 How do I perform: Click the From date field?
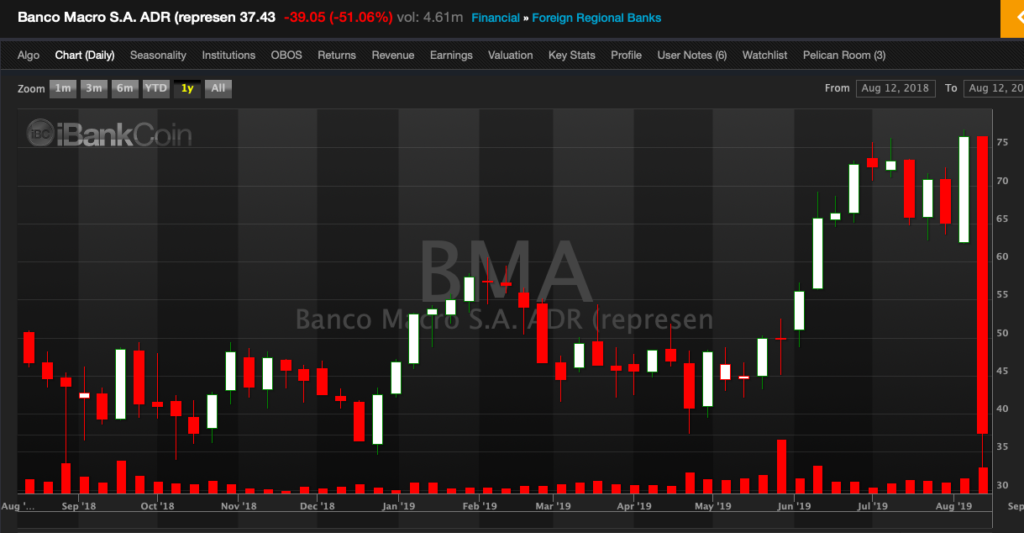click(x=895, y=88)
